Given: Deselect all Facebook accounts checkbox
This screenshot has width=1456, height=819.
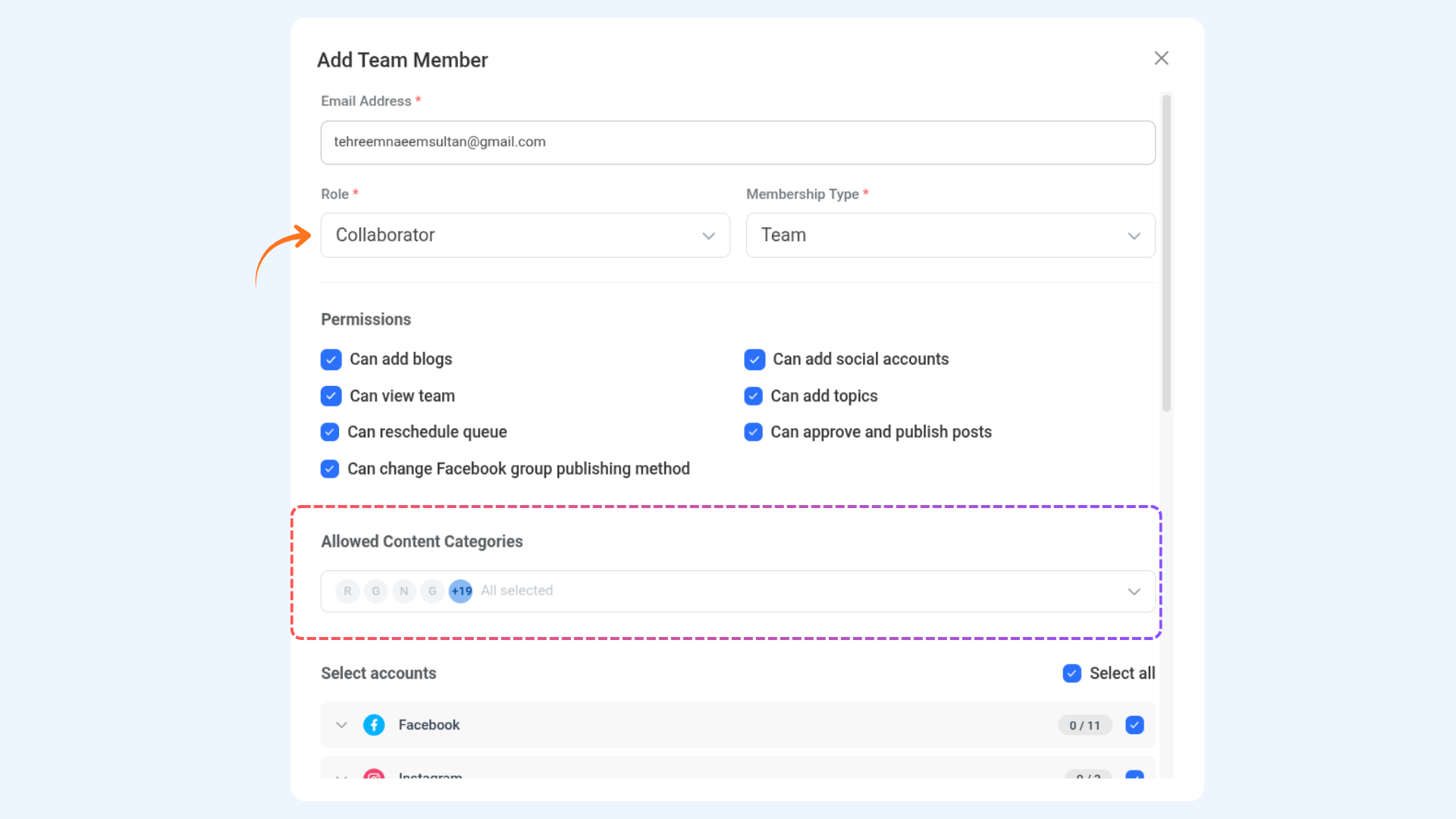Looking at the screenshot, I should pos(1134,725).
